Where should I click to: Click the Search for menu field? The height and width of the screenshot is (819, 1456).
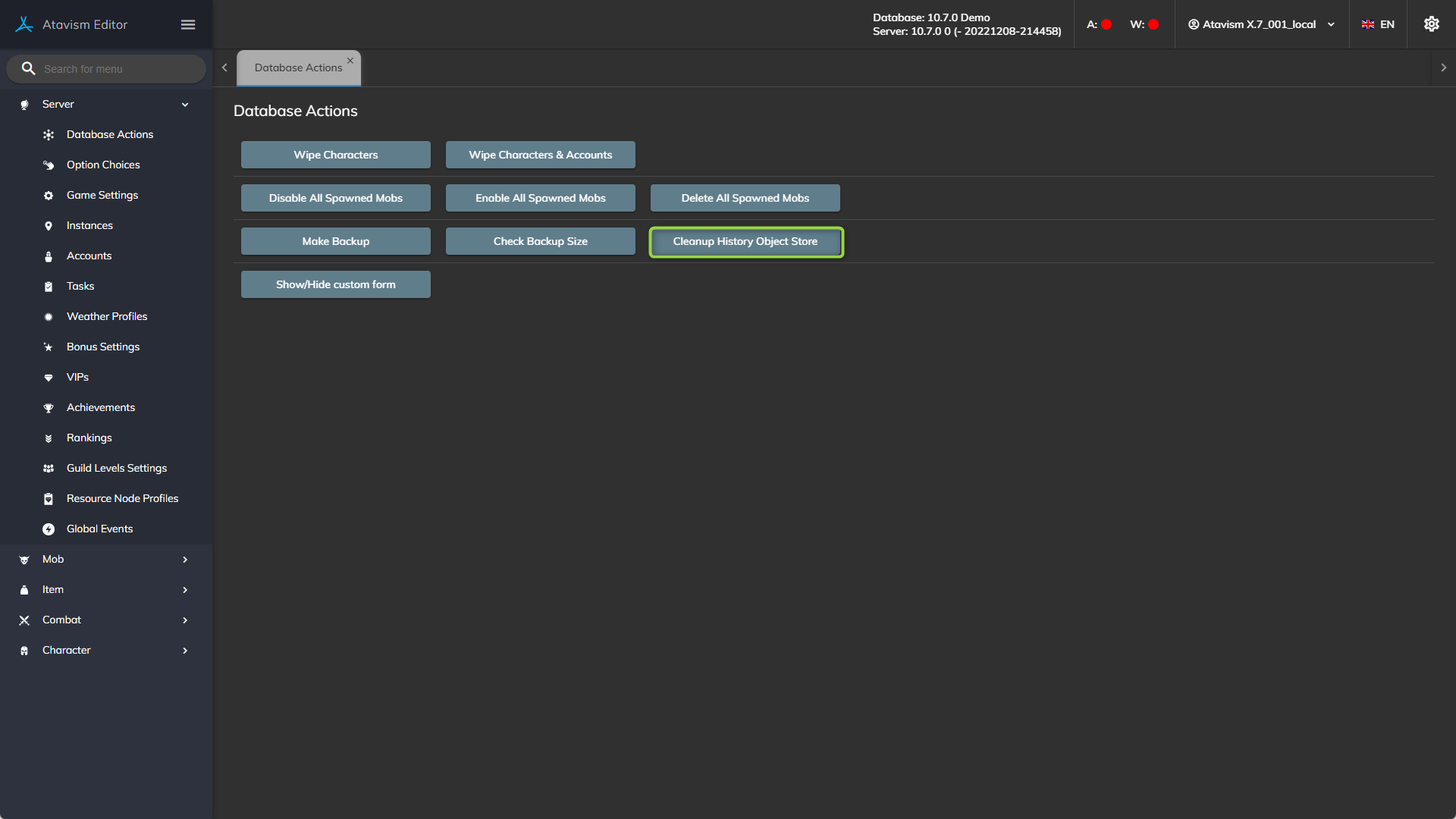point(114,69)
